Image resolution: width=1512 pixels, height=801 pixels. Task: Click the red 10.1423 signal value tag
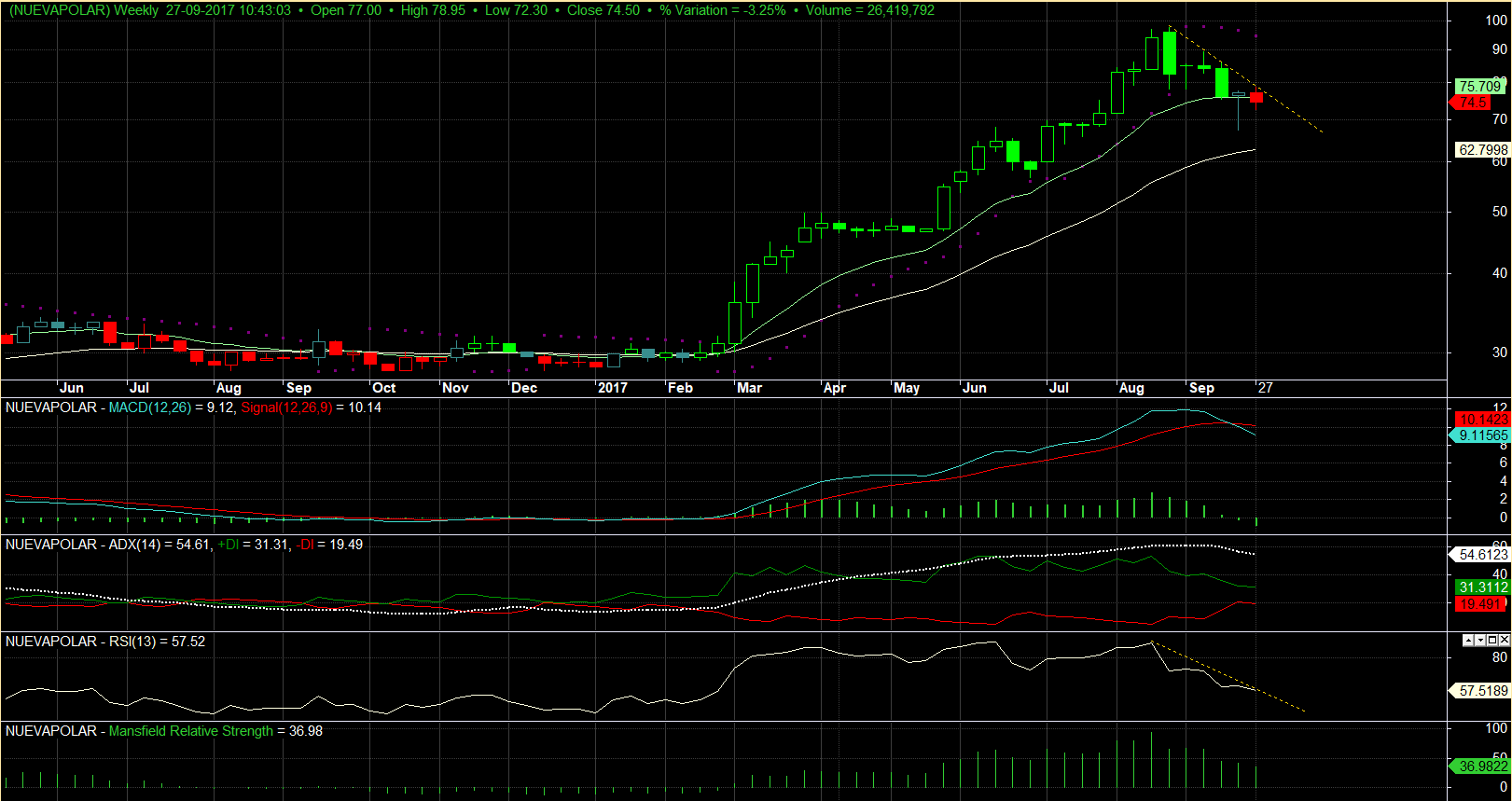click(1483, 420)
